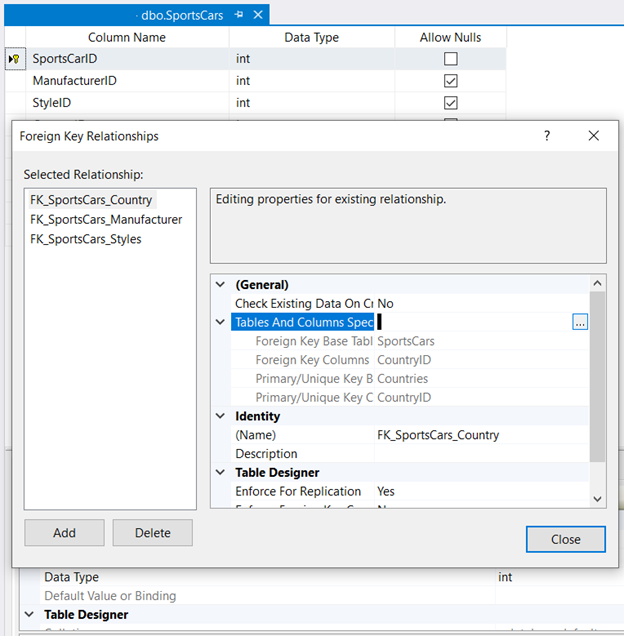The width and height of the screenshot is (624, 636).
Task: Click the Column Name header
Action: point(127,37)
